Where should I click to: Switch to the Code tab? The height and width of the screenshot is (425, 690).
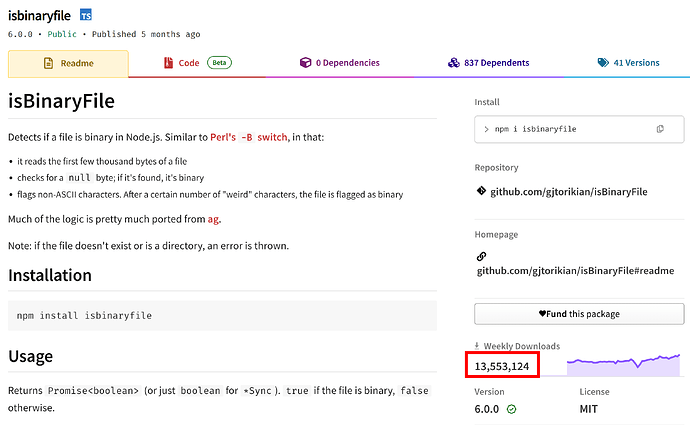tap(197, 63)
